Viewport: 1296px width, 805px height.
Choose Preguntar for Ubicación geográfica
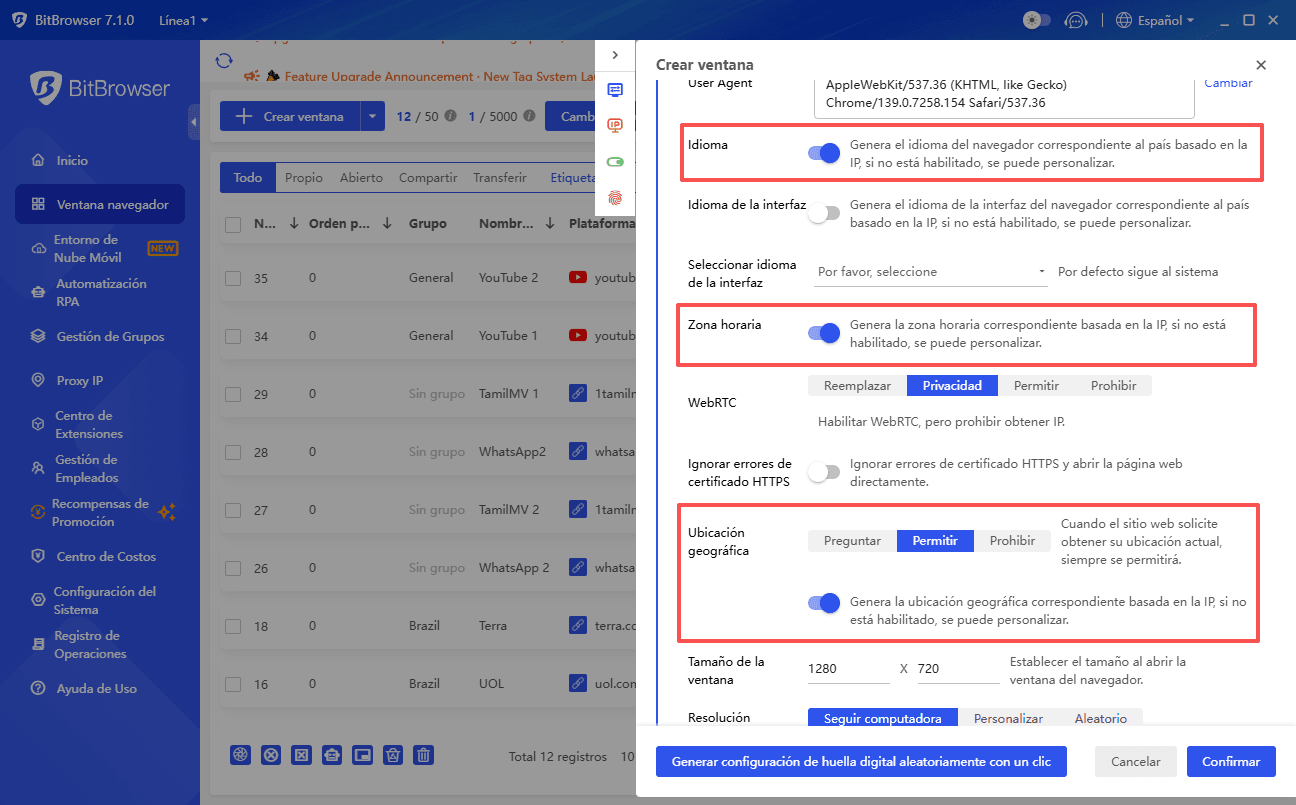pyautogui.click(x=852, y=541)
